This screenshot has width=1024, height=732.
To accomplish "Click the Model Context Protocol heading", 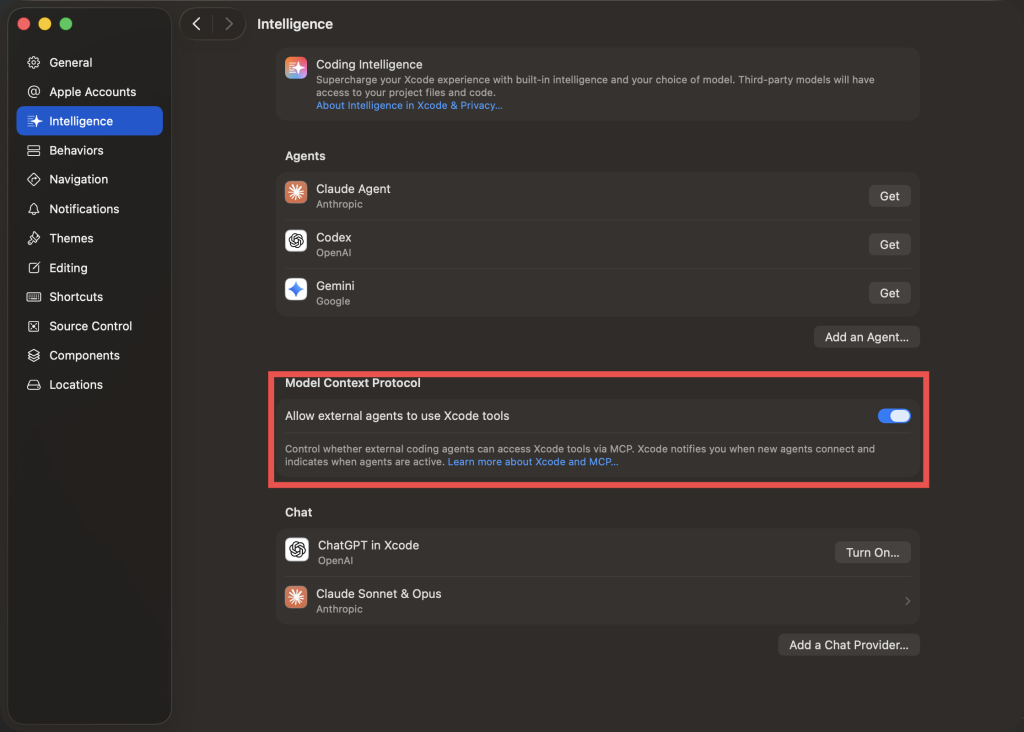I will click(353, 383).
